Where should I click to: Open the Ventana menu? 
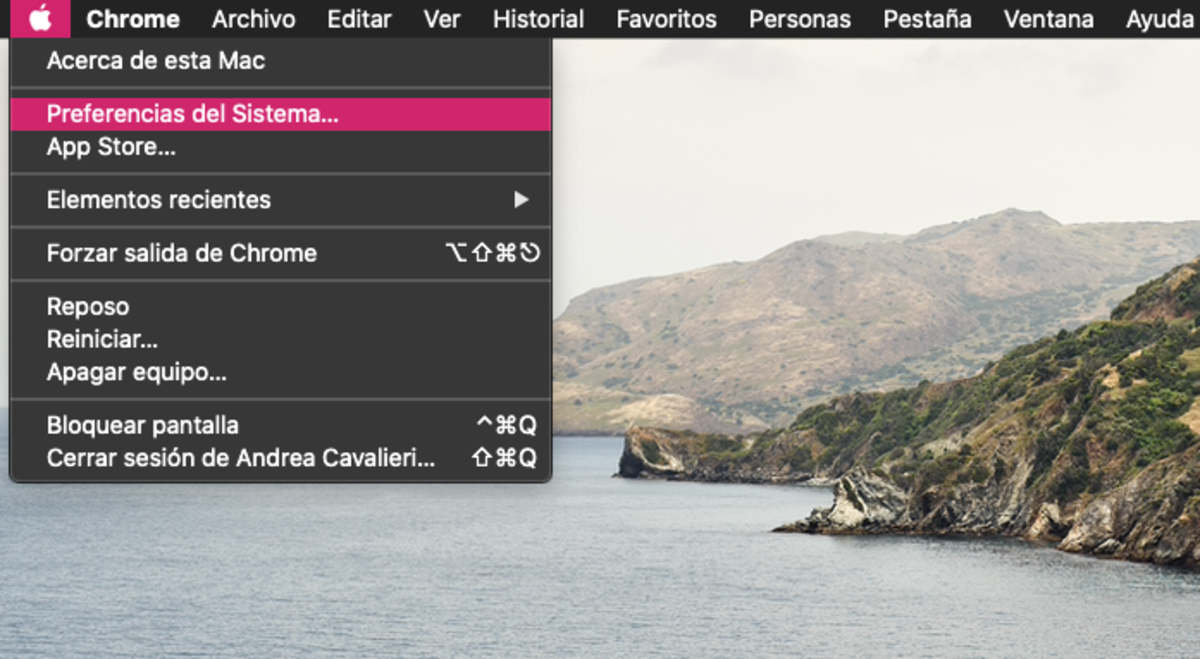pyautogui.click(x=1048, y=19)
